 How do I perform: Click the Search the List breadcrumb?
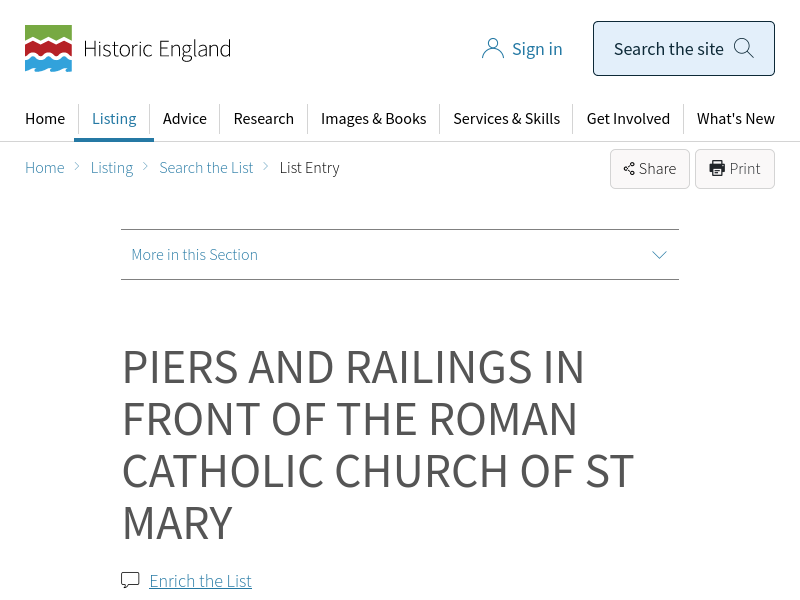coord(206,168)
